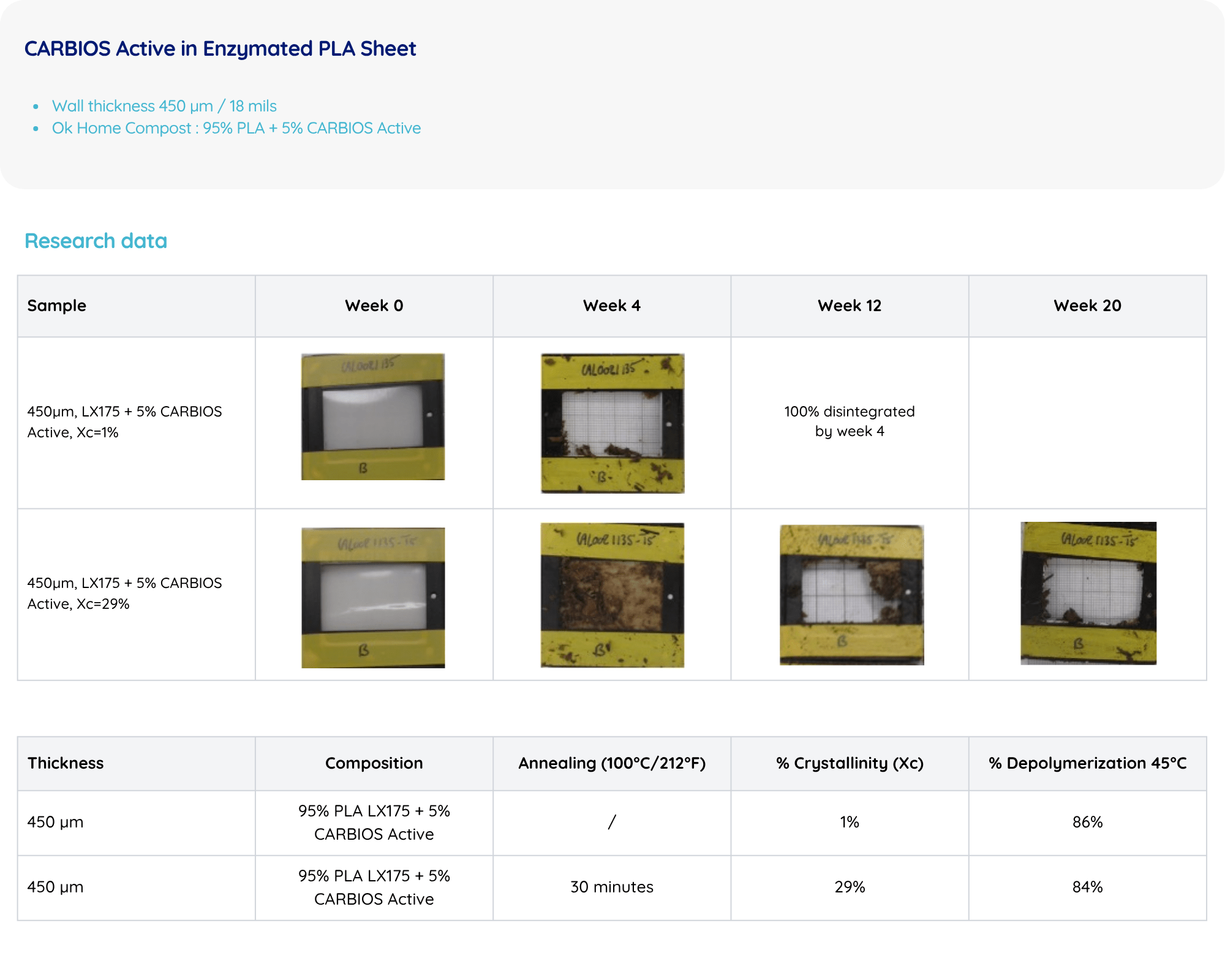1225x980 pixels.
Task: Select the Xc=29% sample label cell
Action: pyautogui.click(x=137, y=594)
